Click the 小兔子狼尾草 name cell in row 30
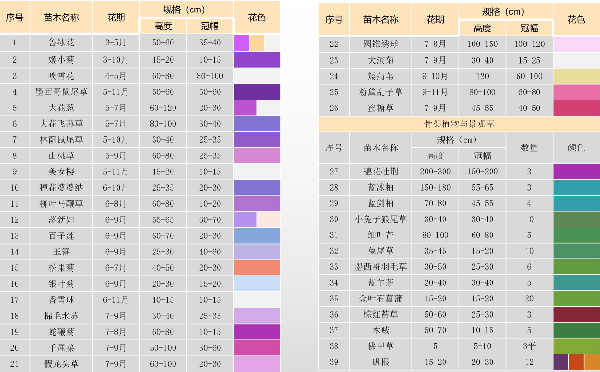The image size is (600, 372). coord(380,219)
